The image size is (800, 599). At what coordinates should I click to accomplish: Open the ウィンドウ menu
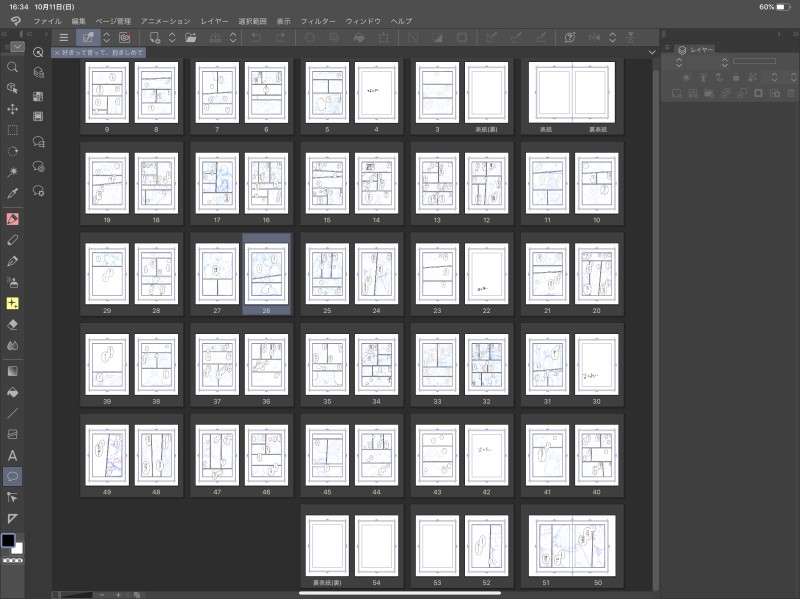363,21
